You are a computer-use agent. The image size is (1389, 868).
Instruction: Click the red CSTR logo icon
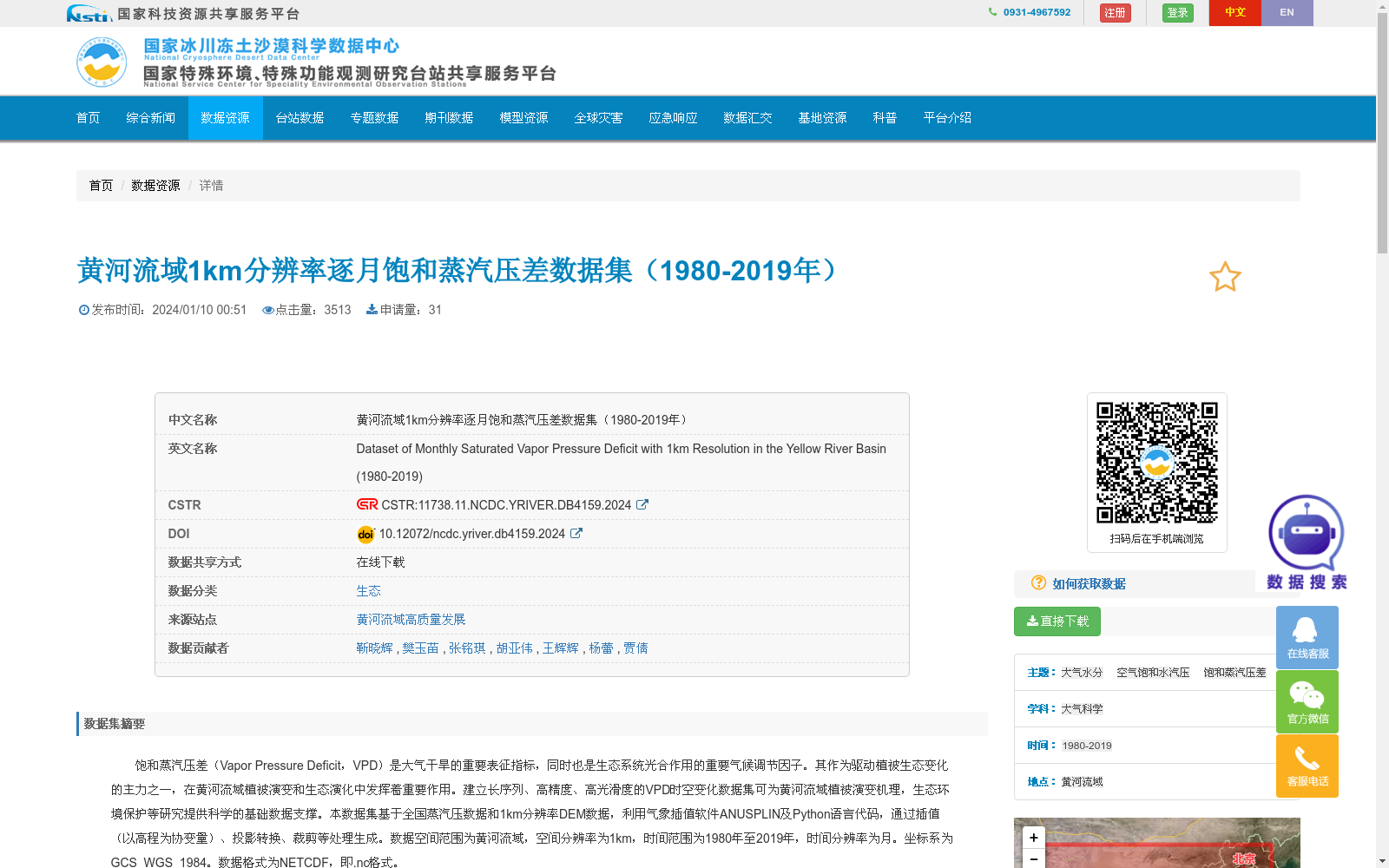point(367,504)
